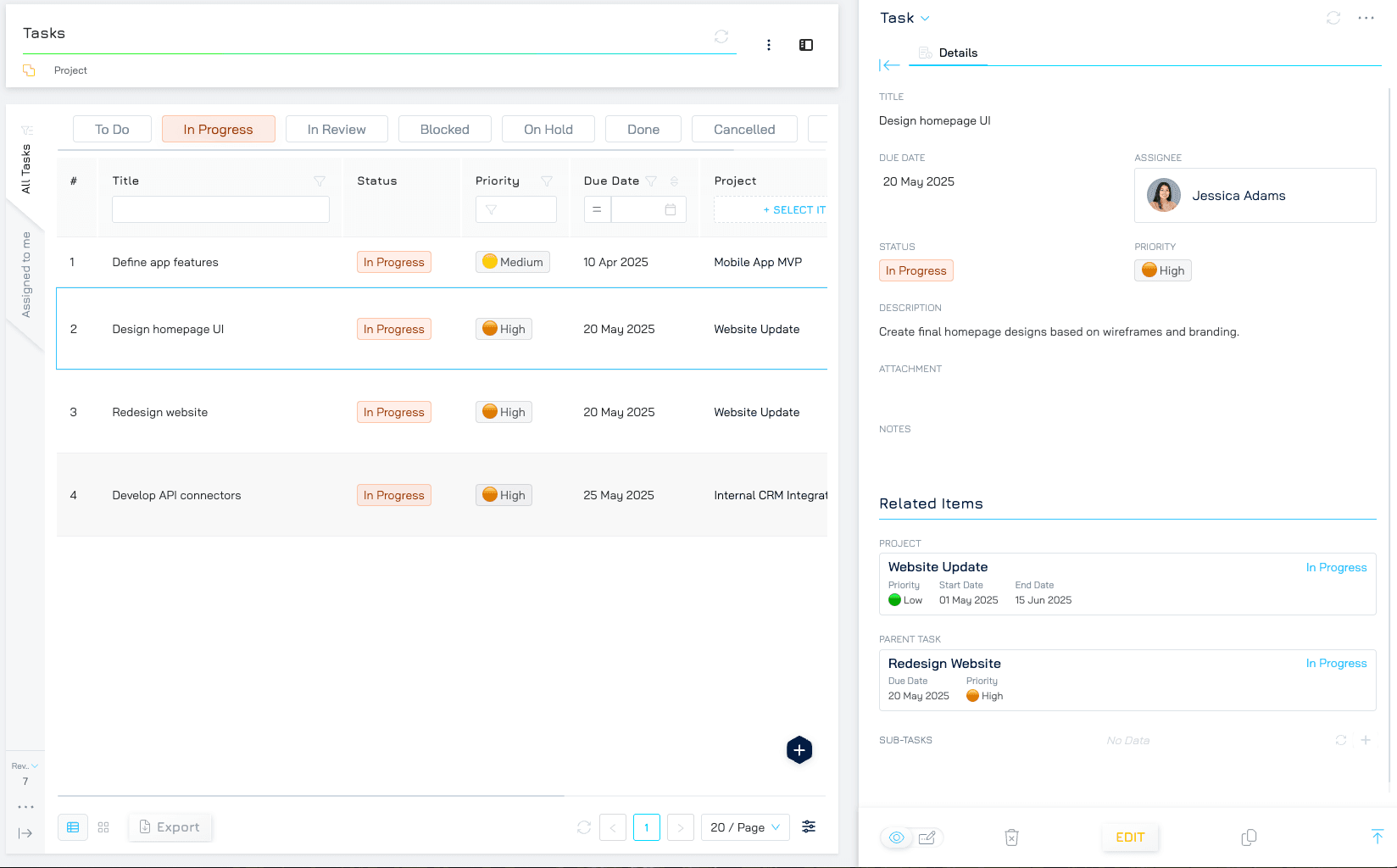Click the Export button

tap(170, 827)
